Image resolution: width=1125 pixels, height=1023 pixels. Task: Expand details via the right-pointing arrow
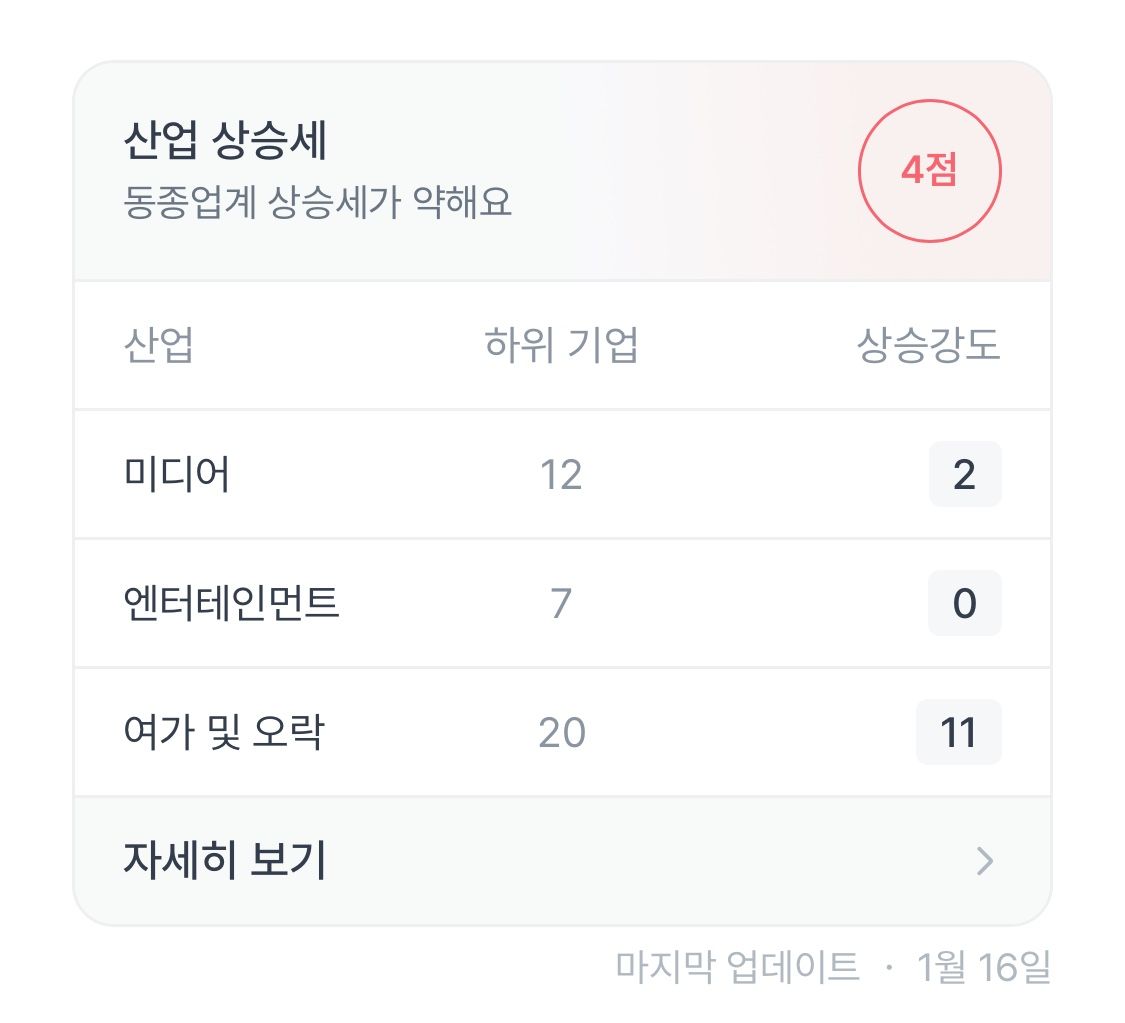[985, 860]
